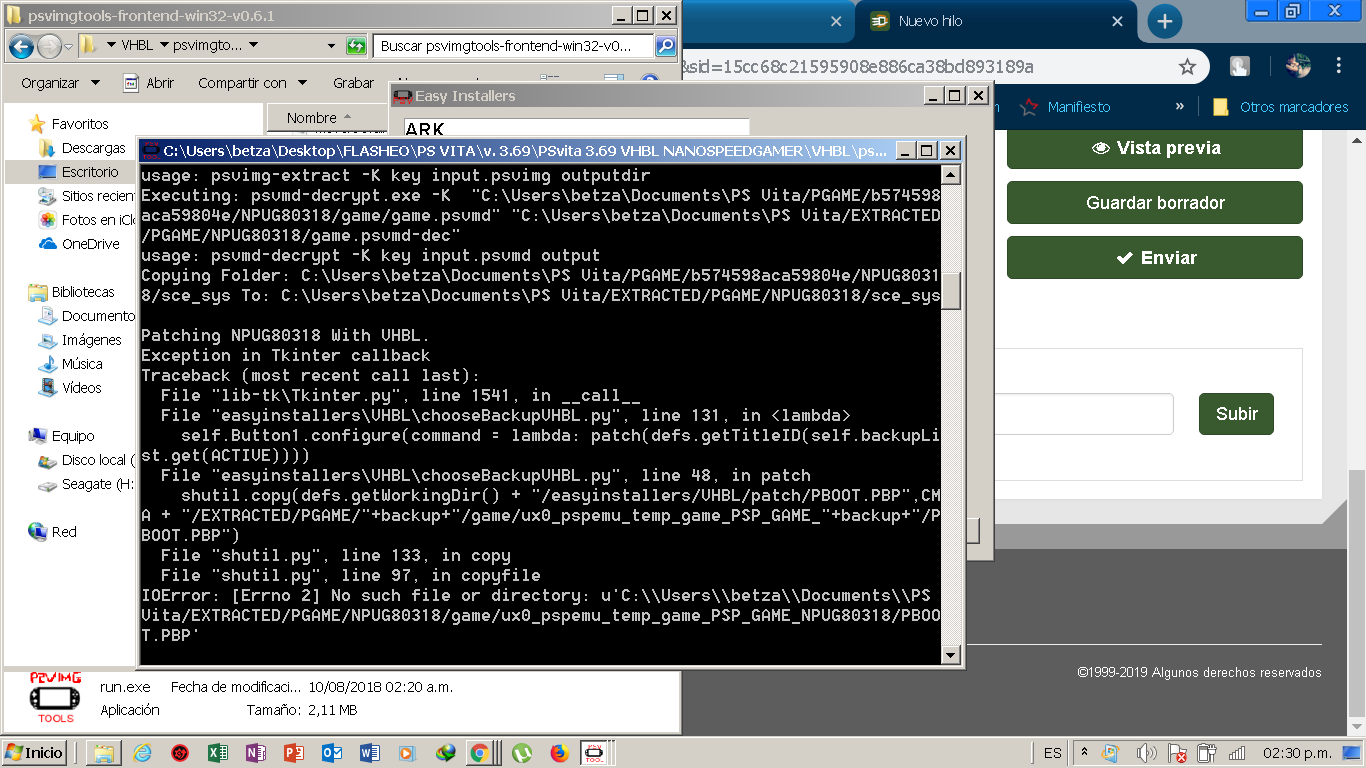Open uTorrent from the taskbar
This screenshot has height=768, width=1366.
pyautogui.click(x=521, y=753)
